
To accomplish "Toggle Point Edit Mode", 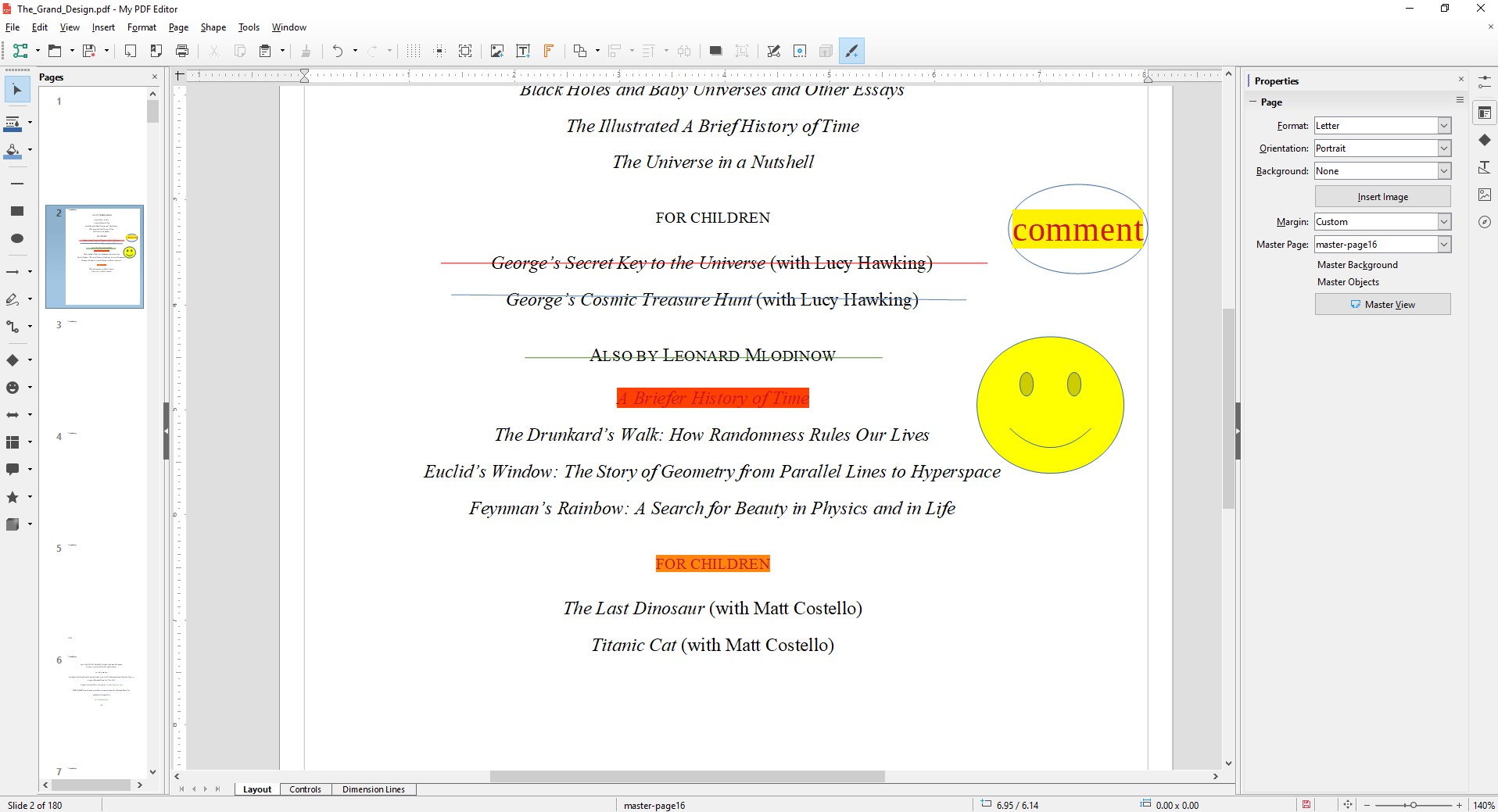I will pos(774,51).
